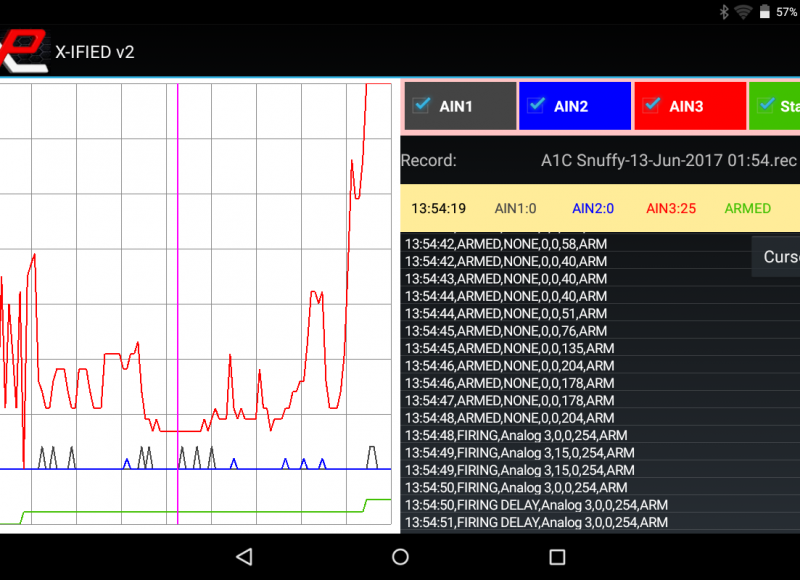Open recent apps with square icon
This screenshot has height=580, width=800.
tap(558, 556)
